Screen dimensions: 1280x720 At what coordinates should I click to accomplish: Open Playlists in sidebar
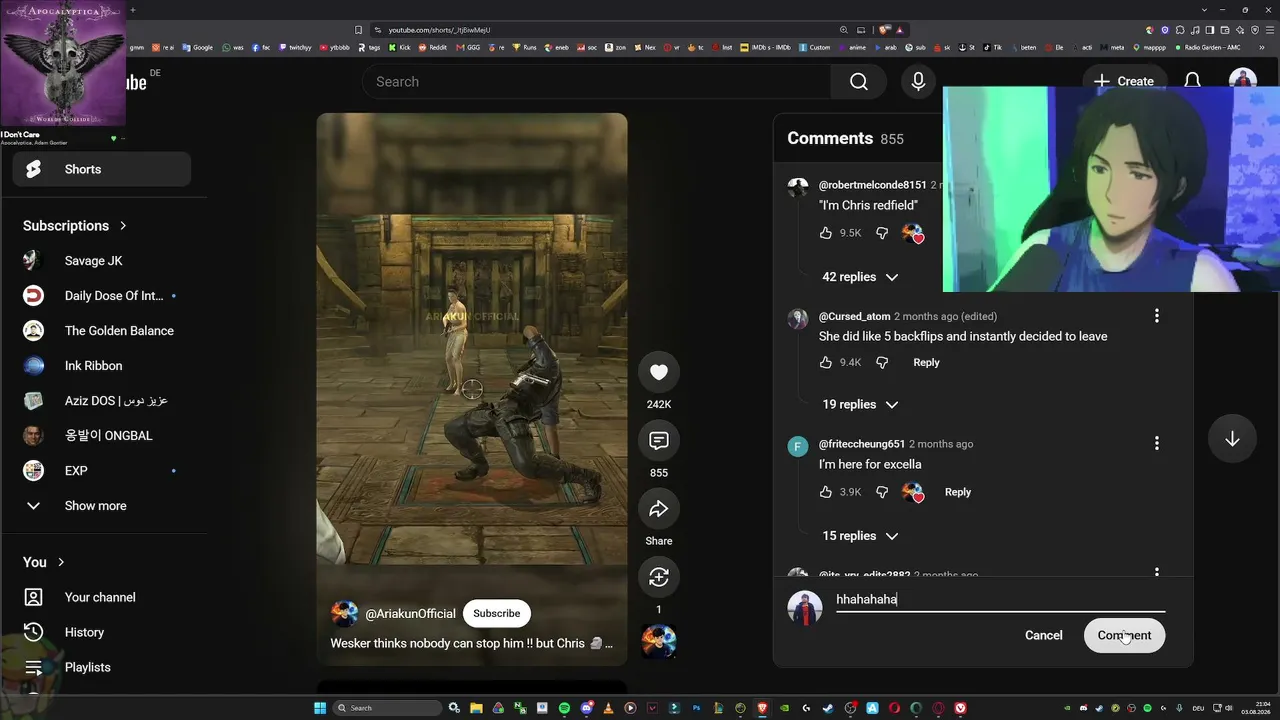point(101,667)
